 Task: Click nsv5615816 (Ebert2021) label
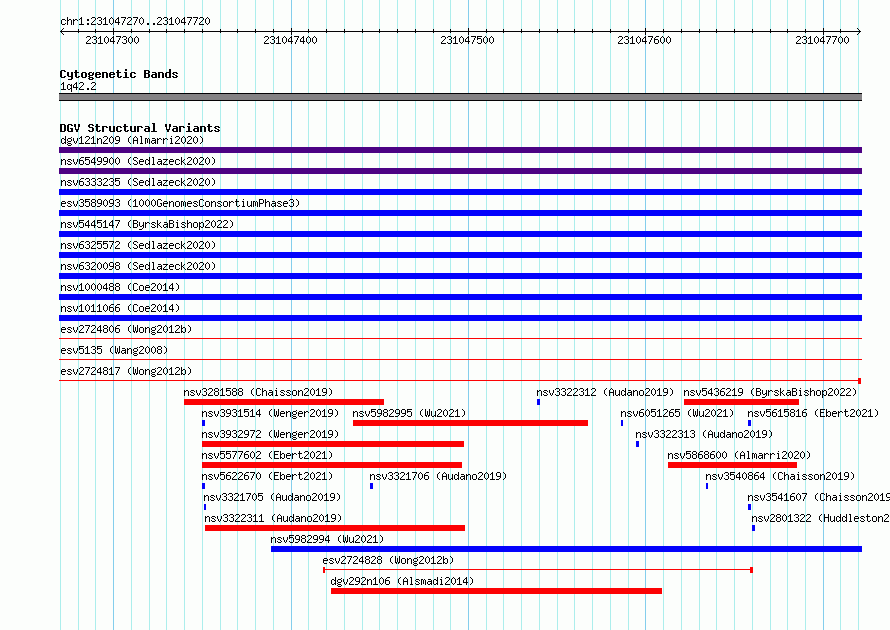pos(813,413)
